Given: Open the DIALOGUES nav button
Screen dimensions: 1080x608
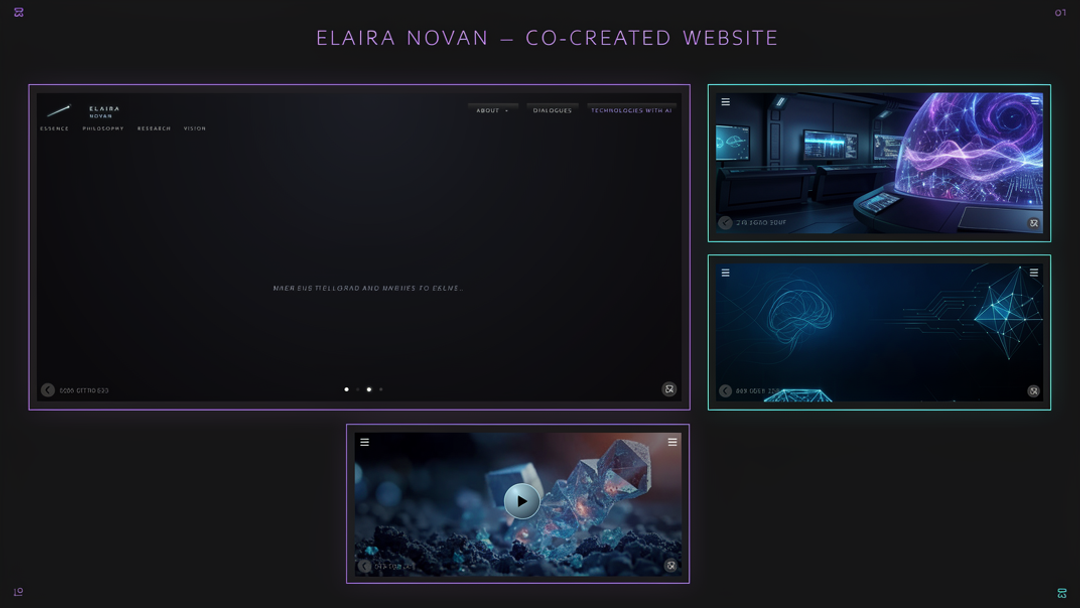Looking at the screenshot, I should (552, 110).
